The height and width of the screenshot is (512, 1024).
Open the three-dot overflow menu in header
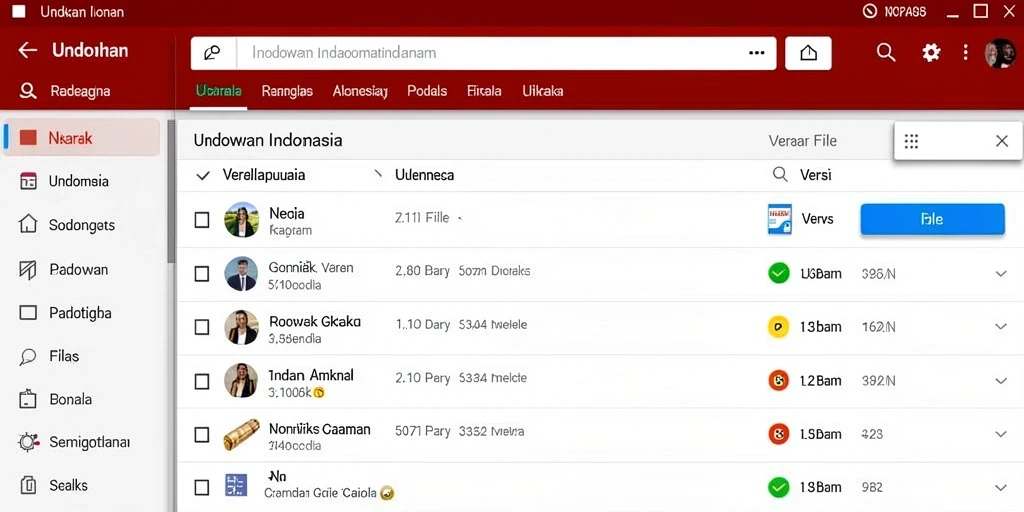[965, 52]
